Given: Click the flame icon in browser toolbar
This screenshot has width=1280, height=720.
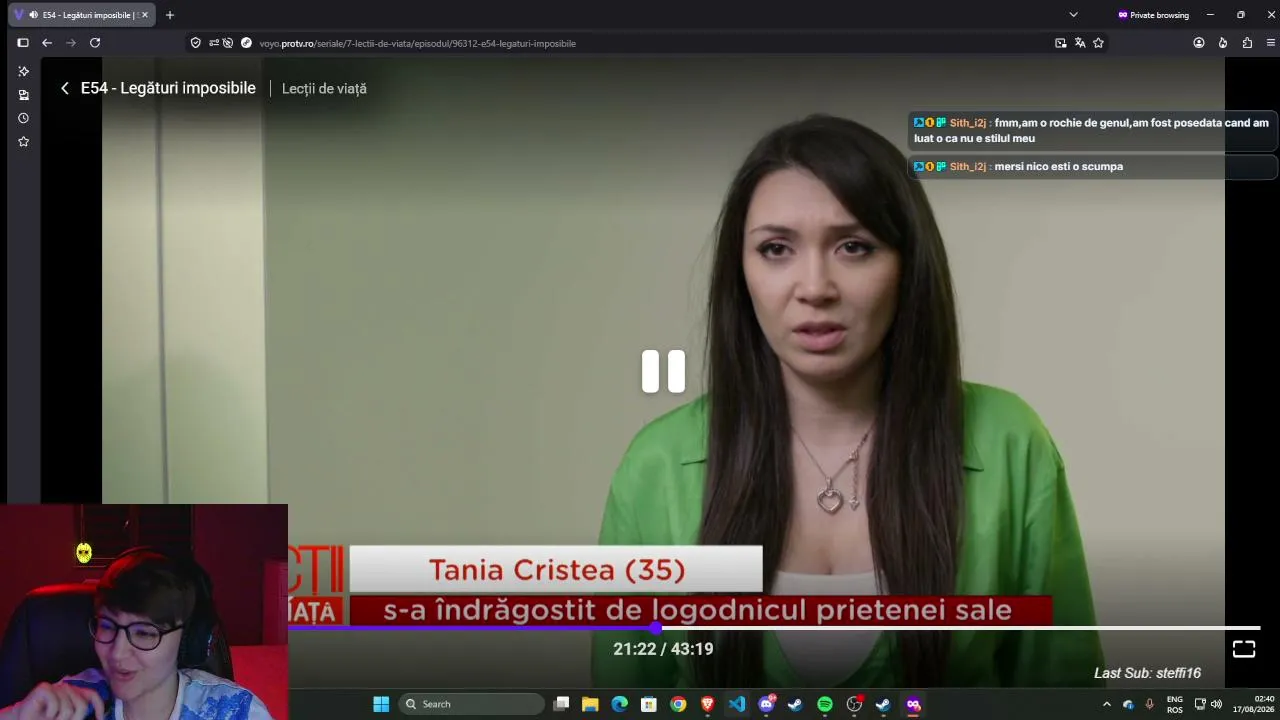Looking at the screenshot, I should 1223,43.
